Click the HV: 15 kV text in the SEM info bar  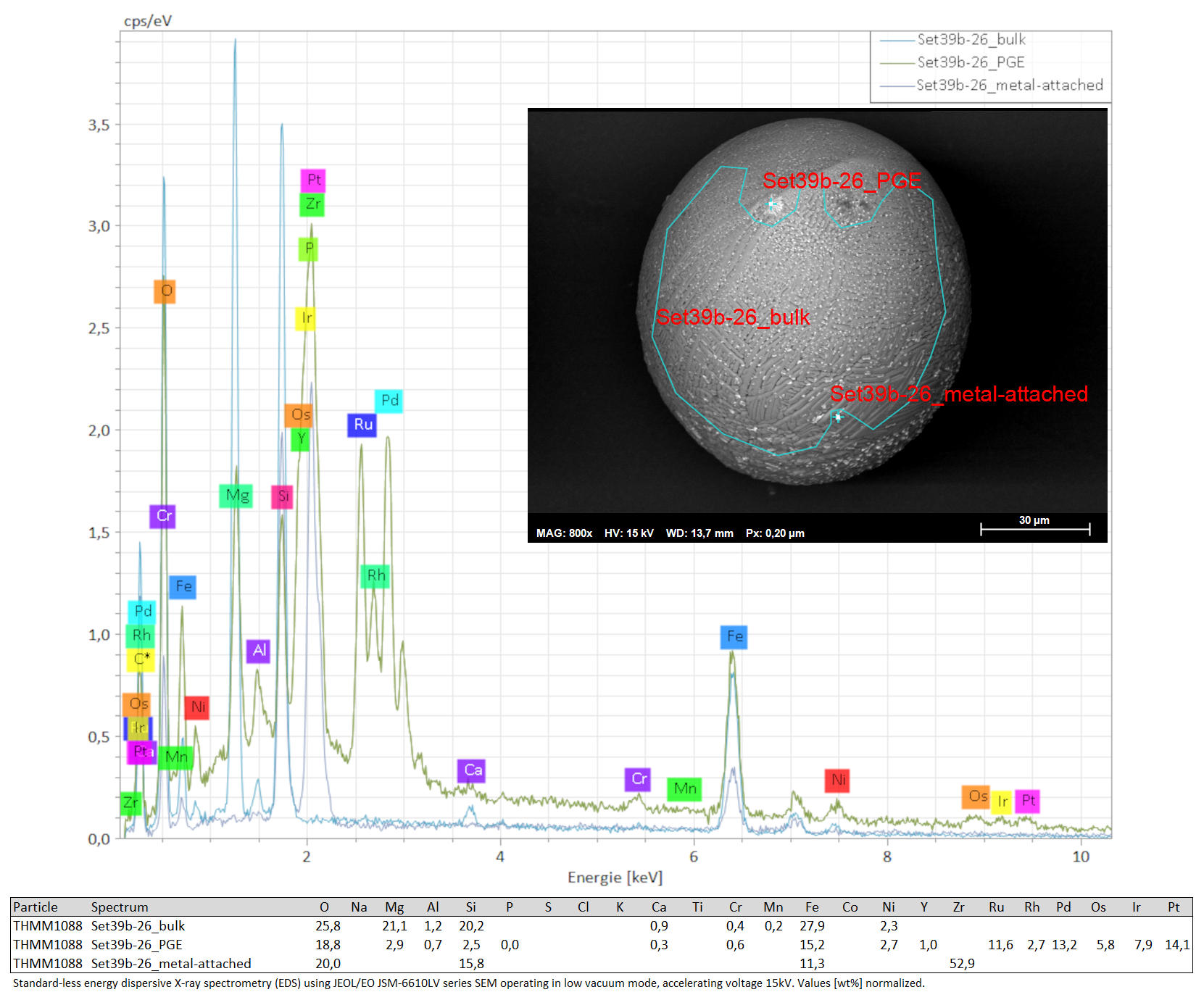pos(628,533)
